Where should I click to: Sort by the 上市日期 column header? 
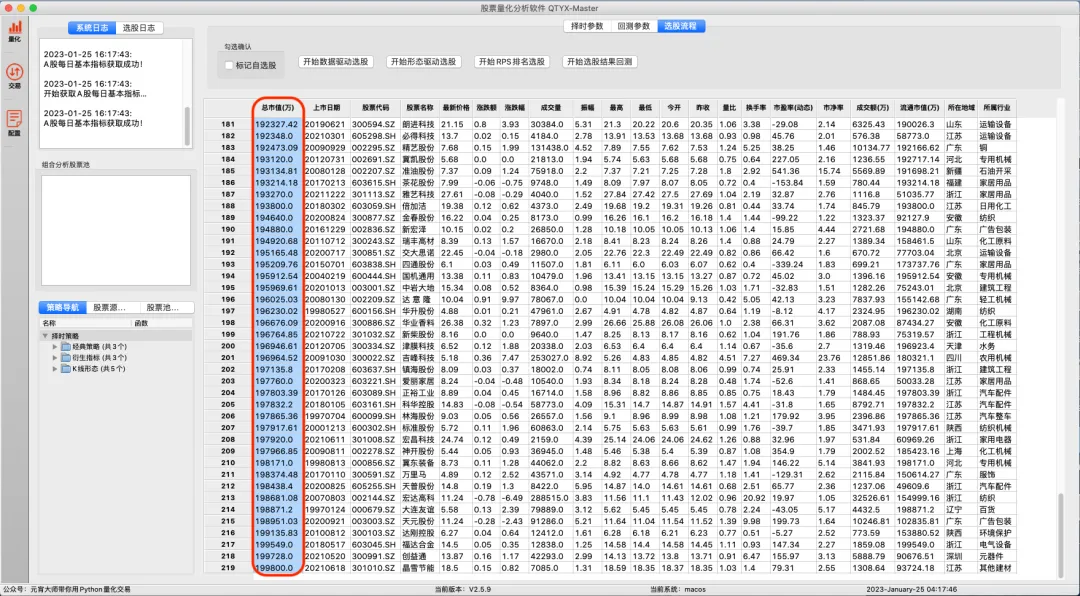(x=326, y=107)
